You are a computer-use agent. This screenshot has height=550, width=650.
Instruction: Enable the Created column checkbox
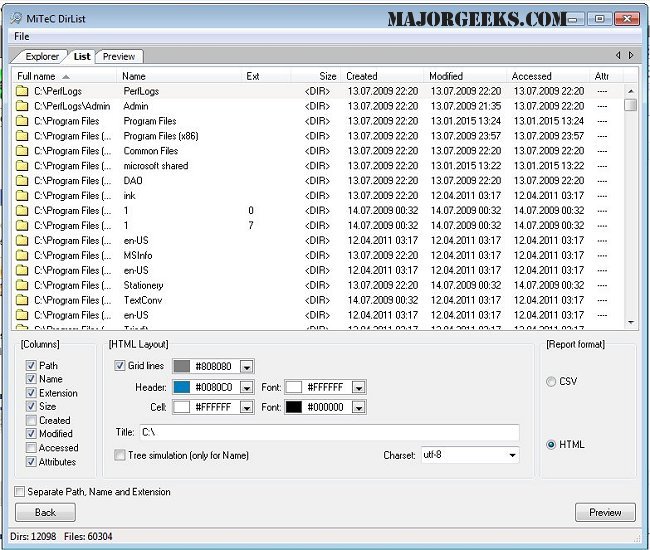tap(31, 420)
